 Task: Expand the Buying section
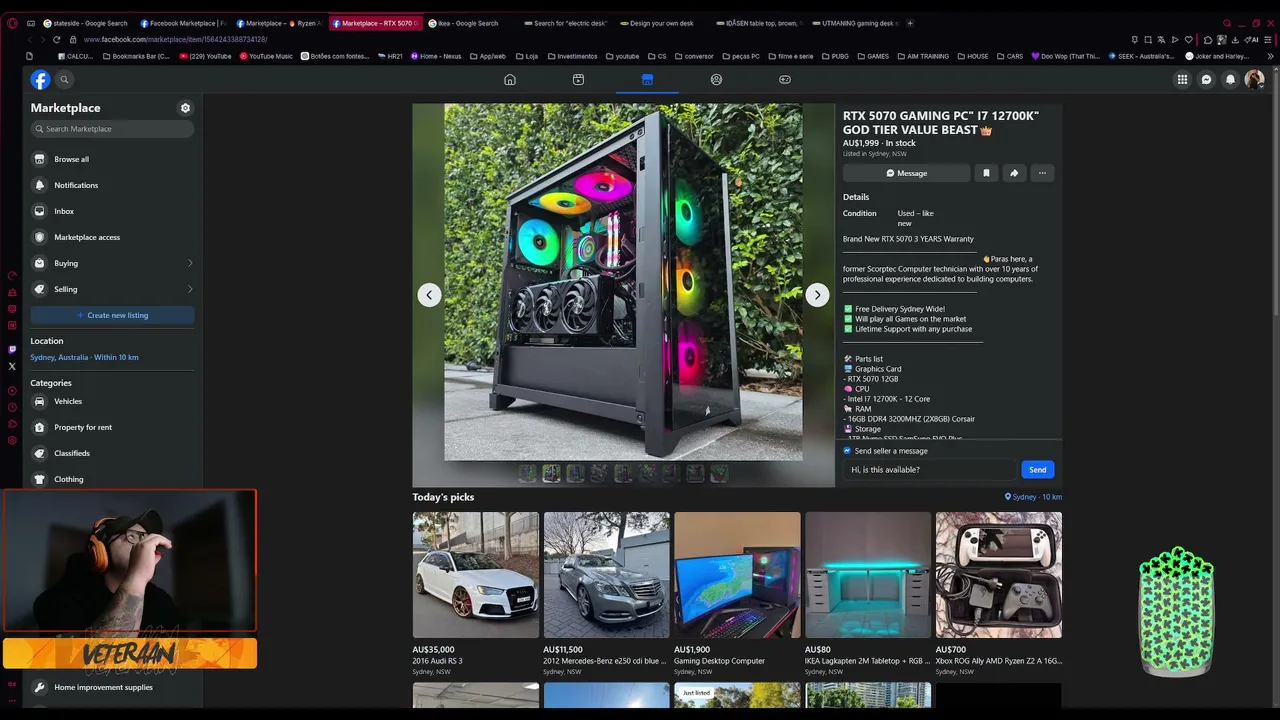pyautogui.click(x=112, y=263)
